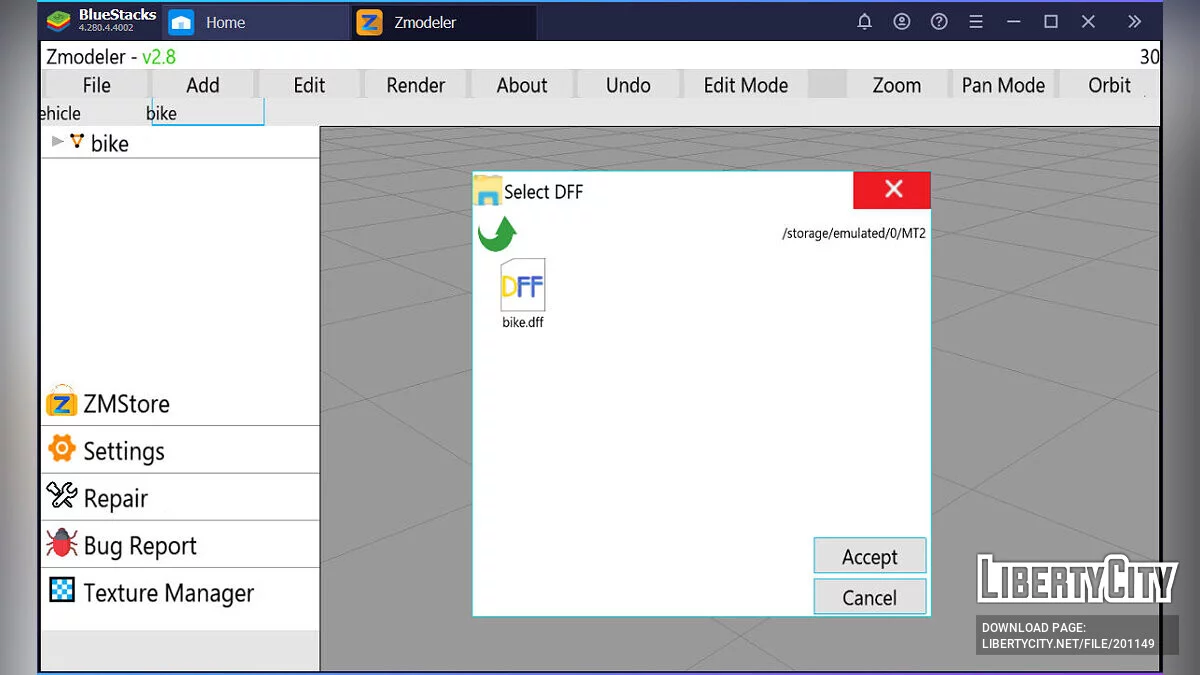
Task: Expand the bike tree node arrow
Action: (x=57, y=142)
